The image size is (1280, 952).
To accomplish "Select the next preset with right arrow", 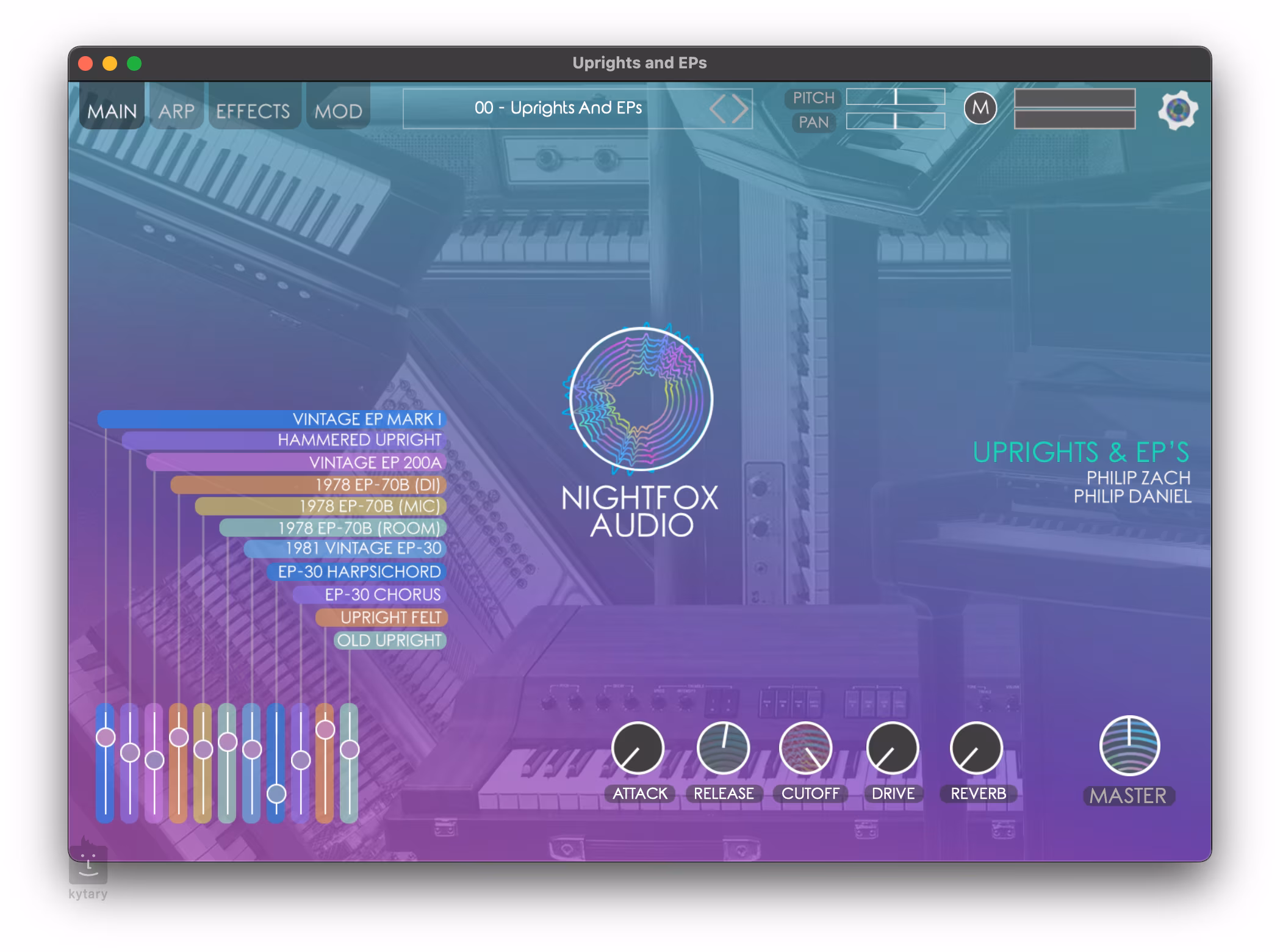I will (x=740, y=110).
